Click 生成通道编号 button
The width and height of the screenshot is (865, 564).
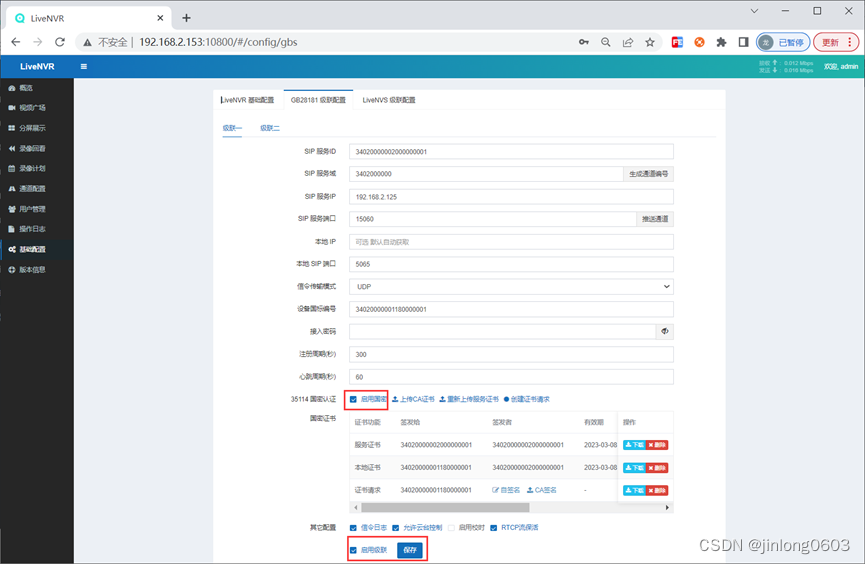tap(649, 174)
